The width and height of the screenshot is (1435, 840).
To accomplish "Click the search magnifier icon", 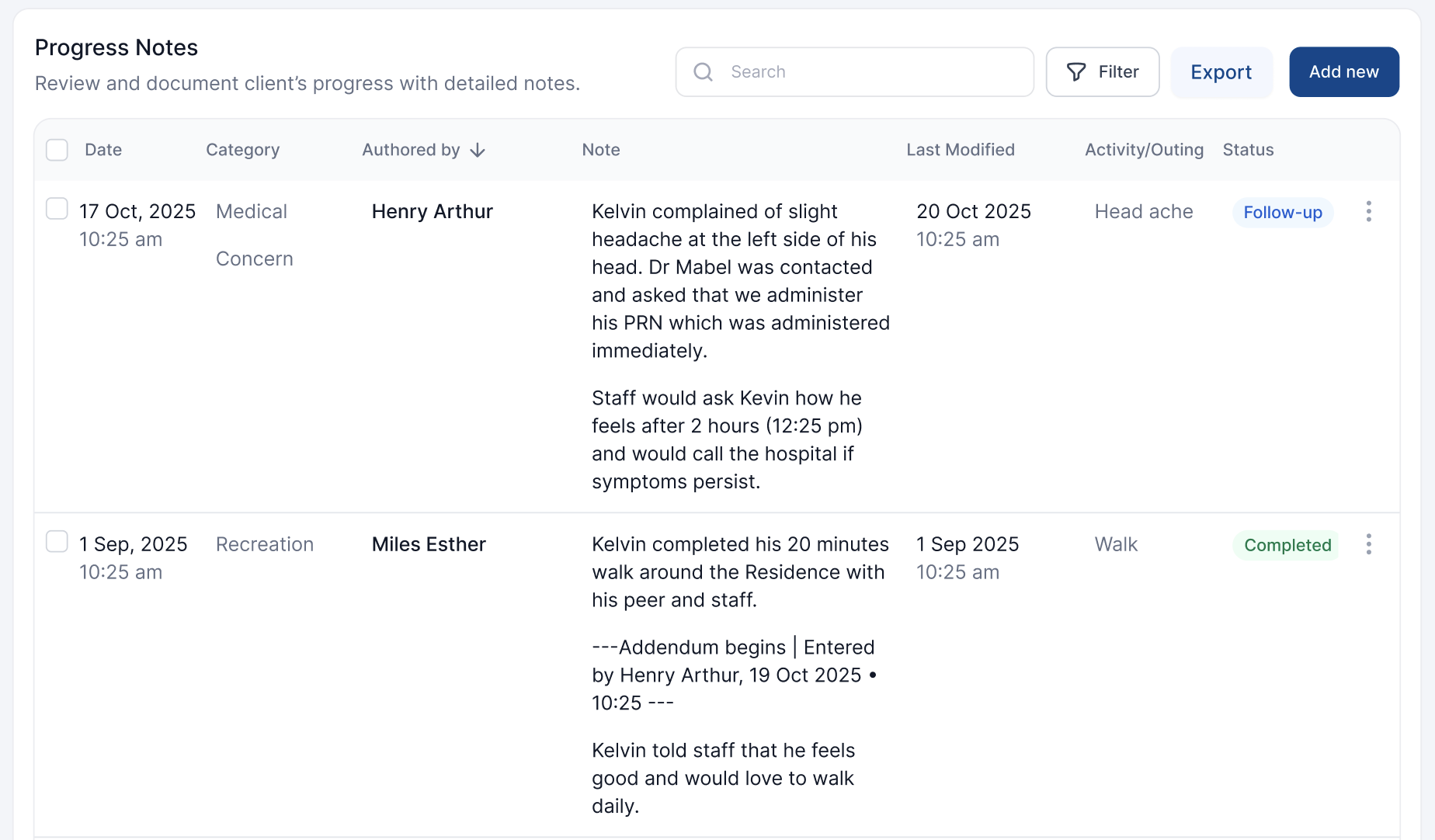I will click(x=704, y=72).
